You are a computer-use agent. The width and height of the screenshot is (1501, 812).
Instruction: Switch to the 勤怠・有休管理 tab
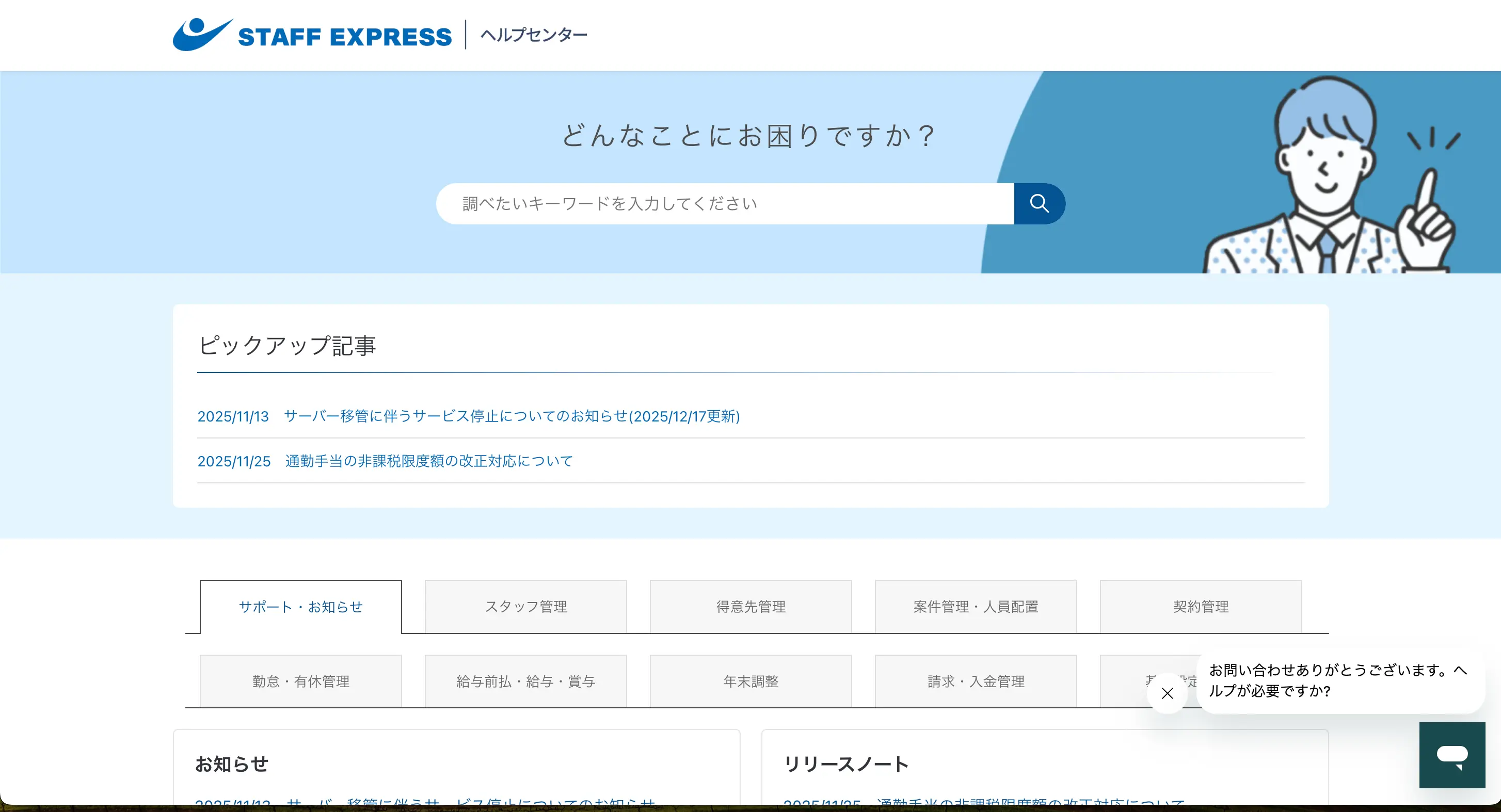click(300, 680)
